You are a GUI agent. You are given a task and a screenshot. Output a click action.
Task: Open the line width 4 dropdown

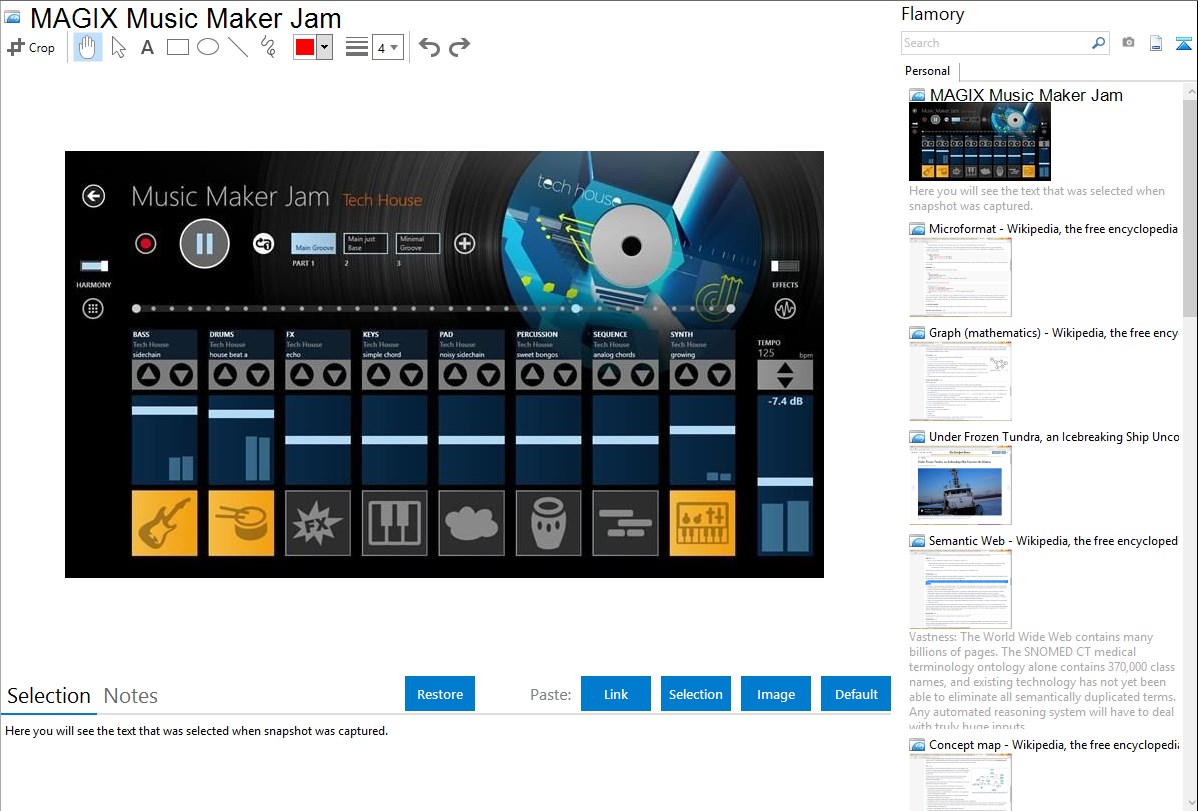(x=387, y=48)
